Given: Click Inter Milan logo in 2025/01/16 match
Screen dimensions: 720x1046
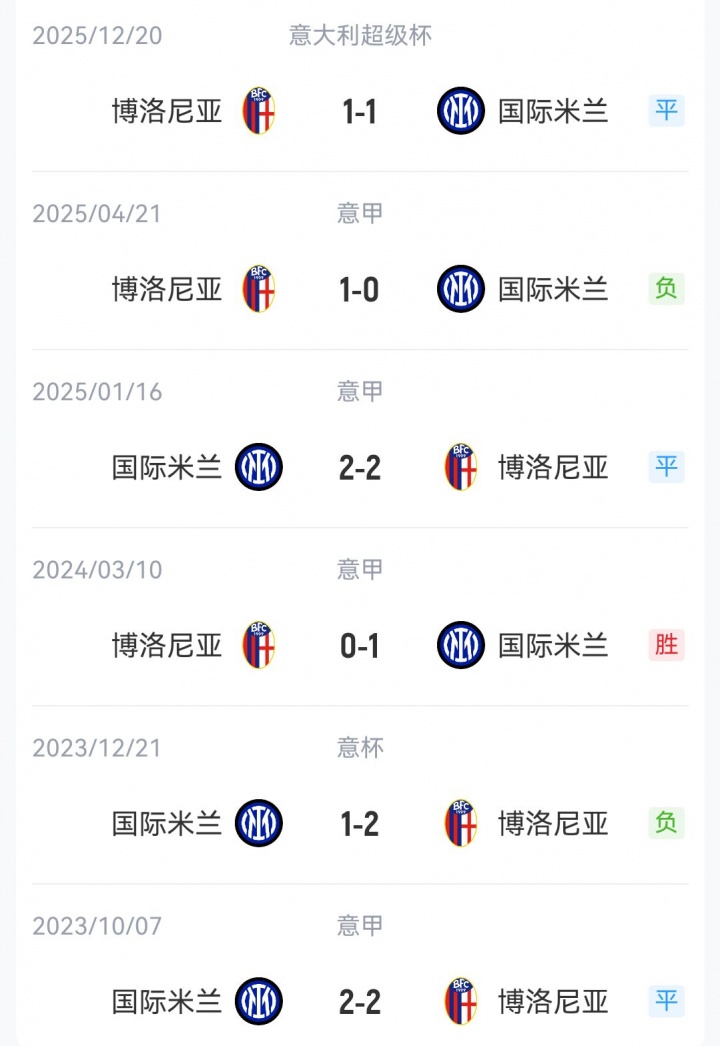Looking at the screenshot, I should coord(259,467).
